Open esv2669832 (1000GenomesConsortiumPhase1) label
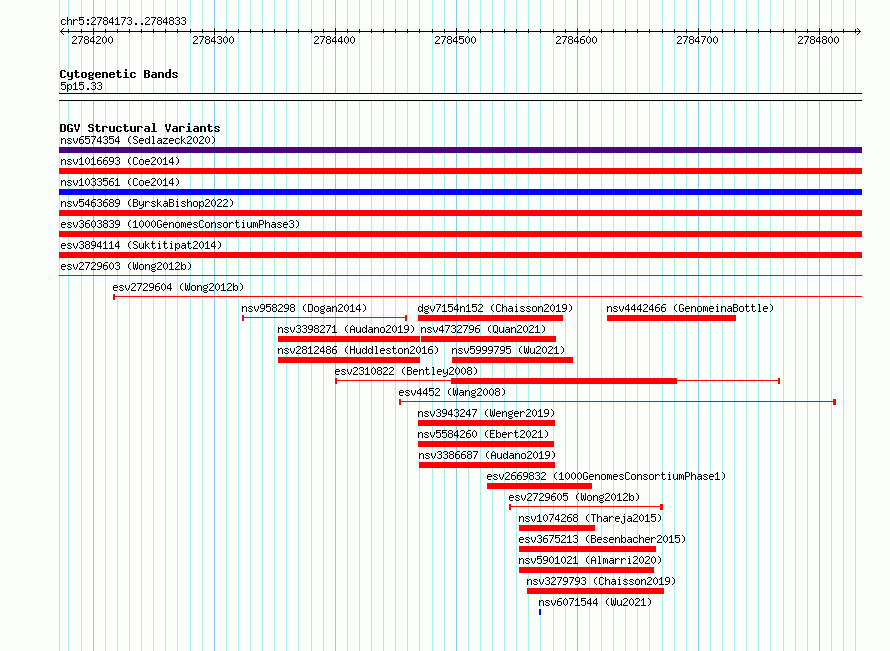 click(x=606, y=476)
